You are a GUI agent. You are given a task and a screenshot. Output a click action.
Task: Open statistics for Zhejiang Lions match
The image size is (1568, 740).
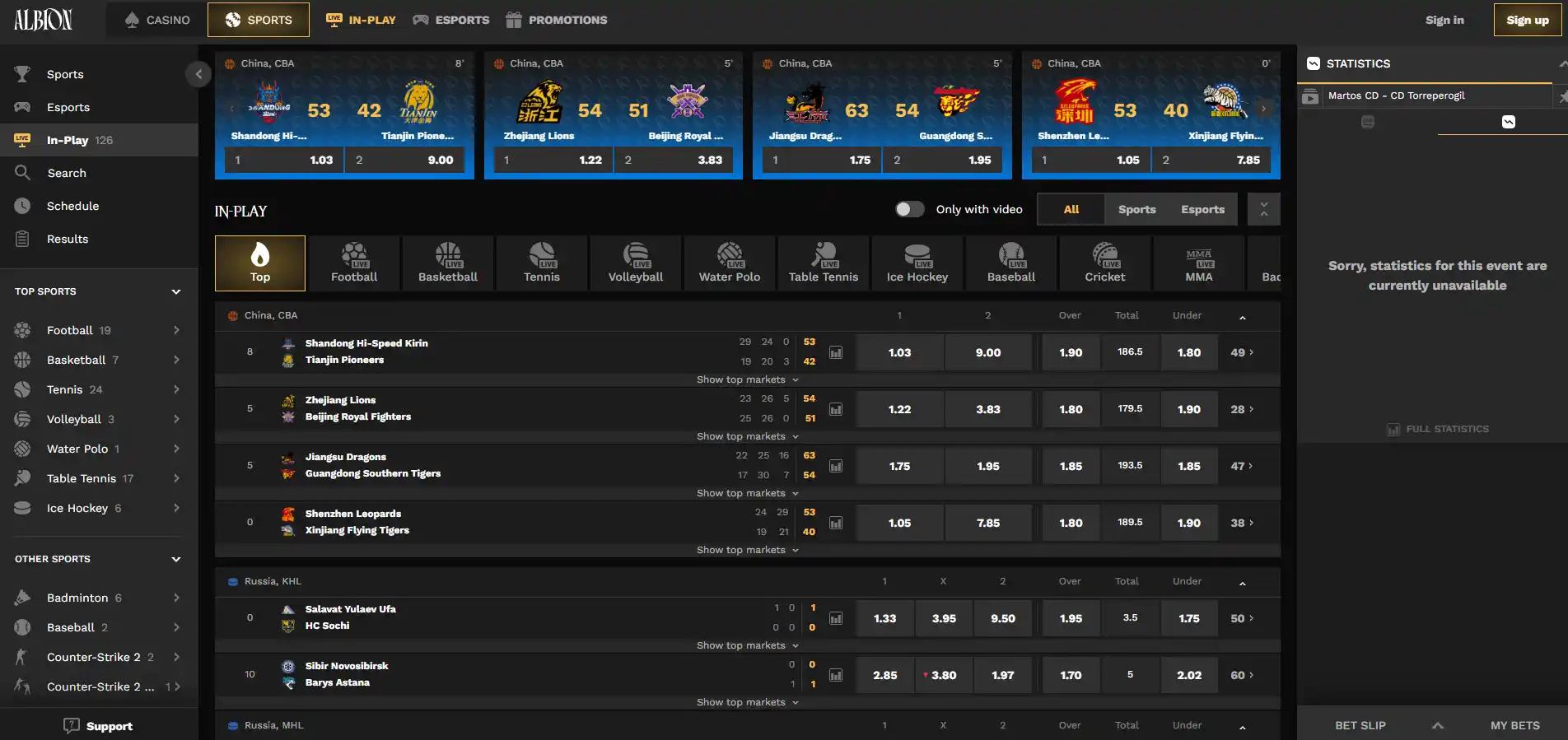click(836, 409)
